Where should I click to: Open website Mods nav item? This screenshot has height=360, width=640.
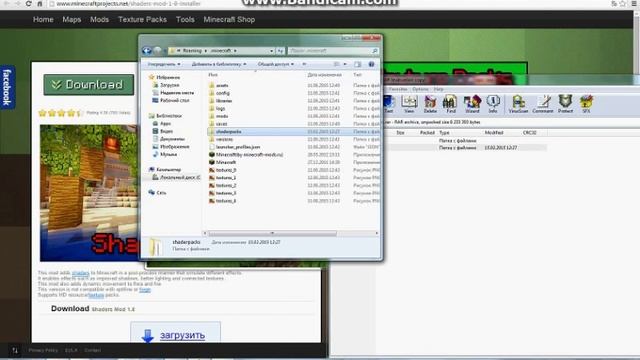(x=100, y=20)
